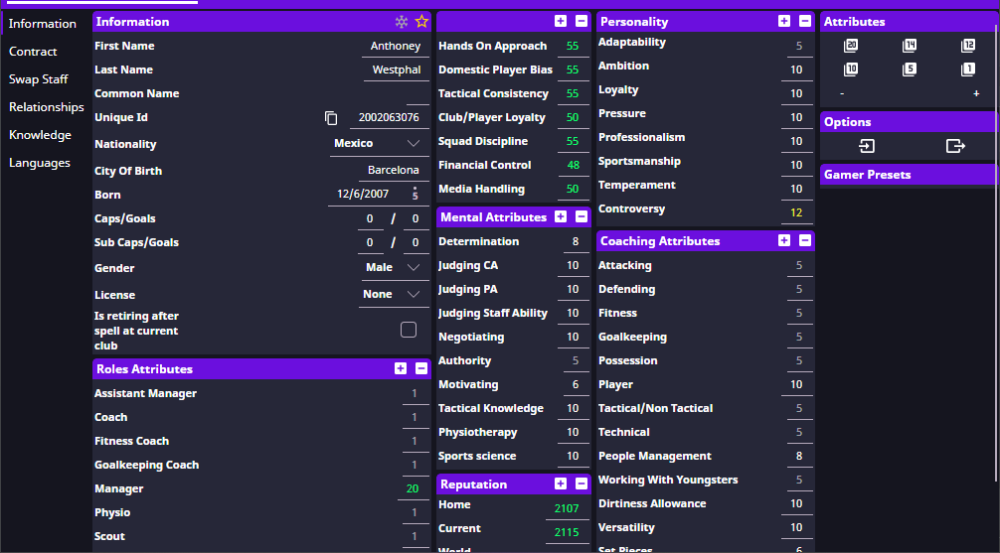The width and height of the screenshot is (1000, 553).
Task: Copy the Unique Id to clipboard
Action: [x=331, y=118]
